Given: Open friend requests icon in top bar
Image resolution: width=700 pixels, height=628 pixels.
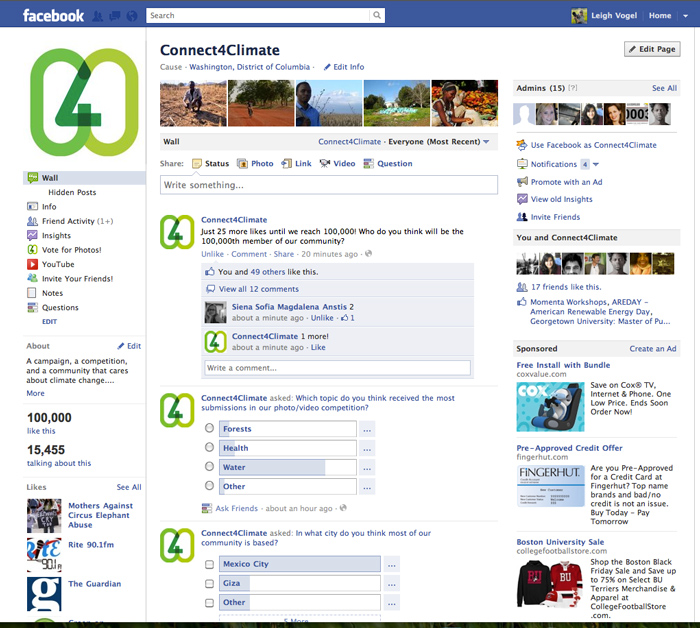Looking at the screenshot, I should pyautogui.click(x=98, y=16).
